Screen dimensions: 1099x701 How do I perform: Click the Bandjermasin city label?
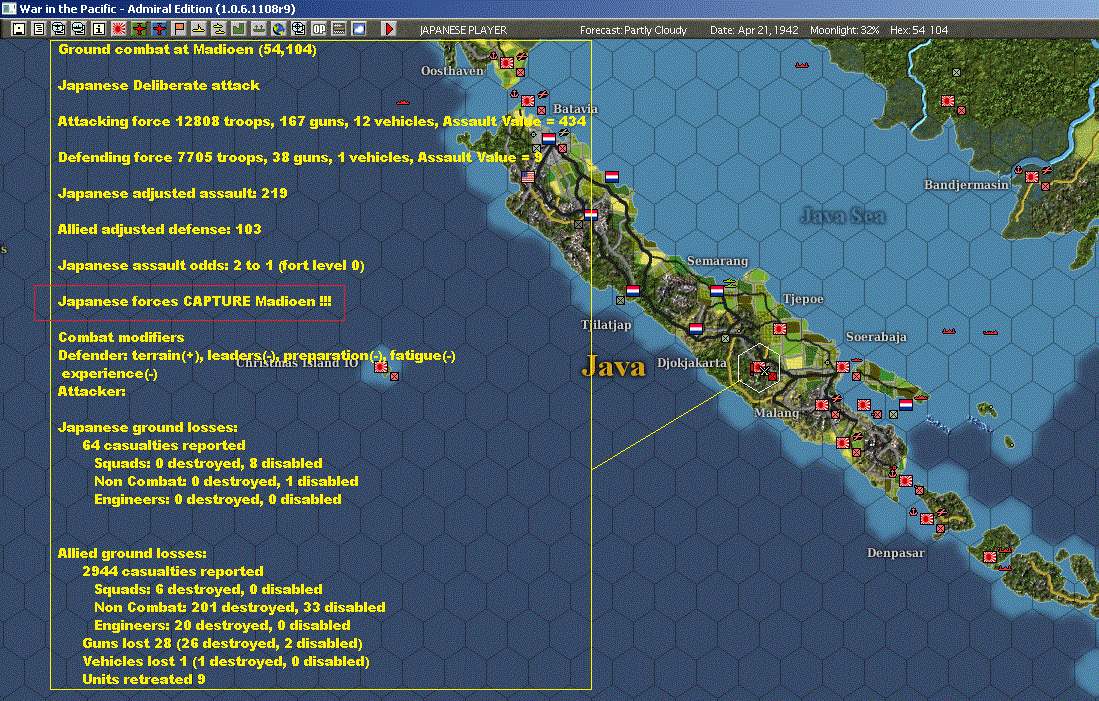click(966, 184)
